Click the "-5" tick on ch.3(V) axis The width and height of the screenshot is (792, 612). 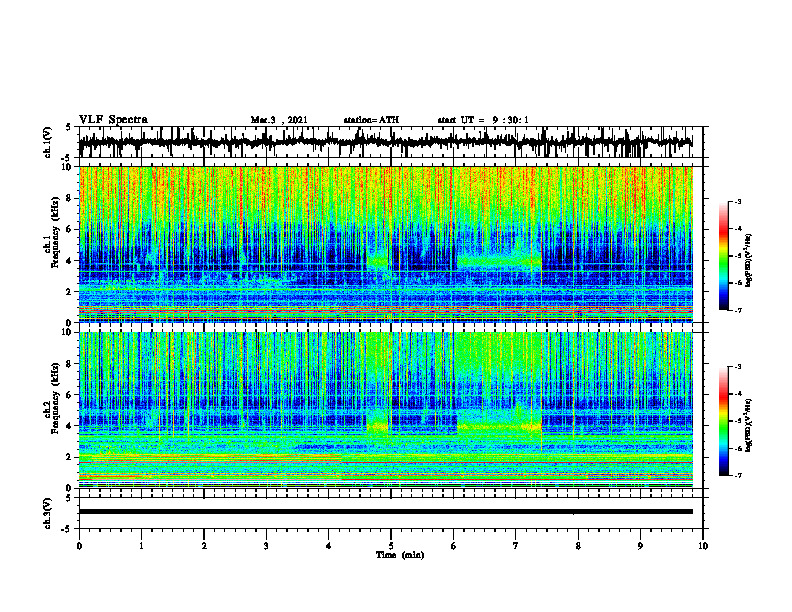66,528
